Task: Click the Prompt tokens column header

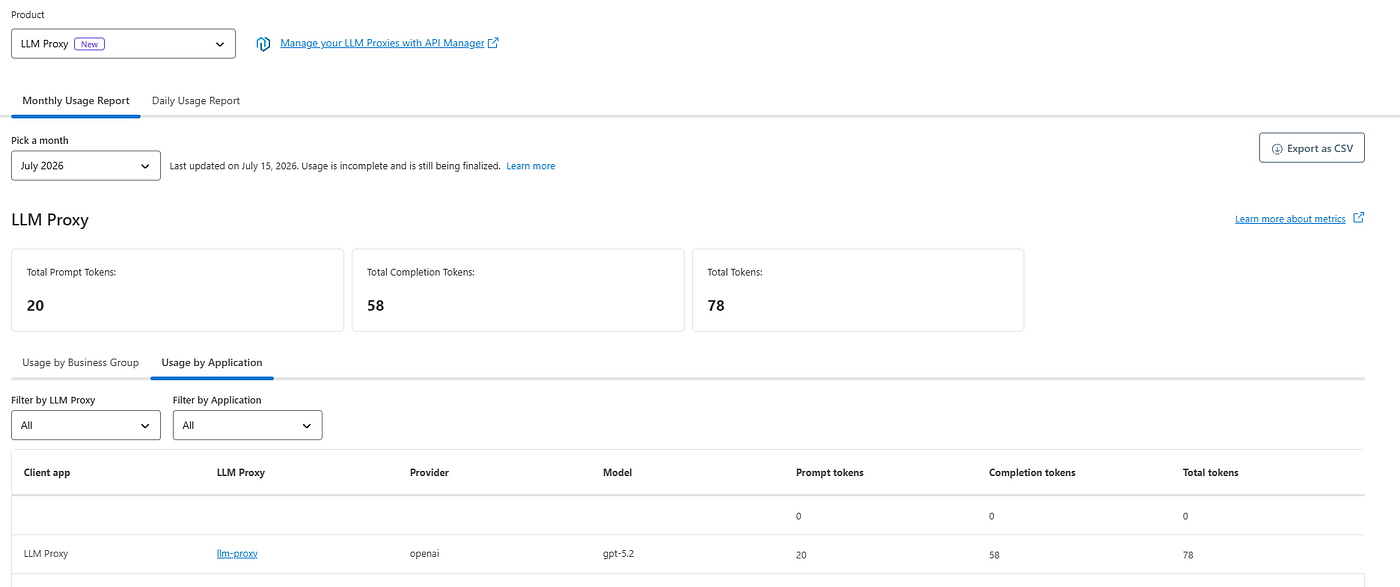Action: pos(829,472)
